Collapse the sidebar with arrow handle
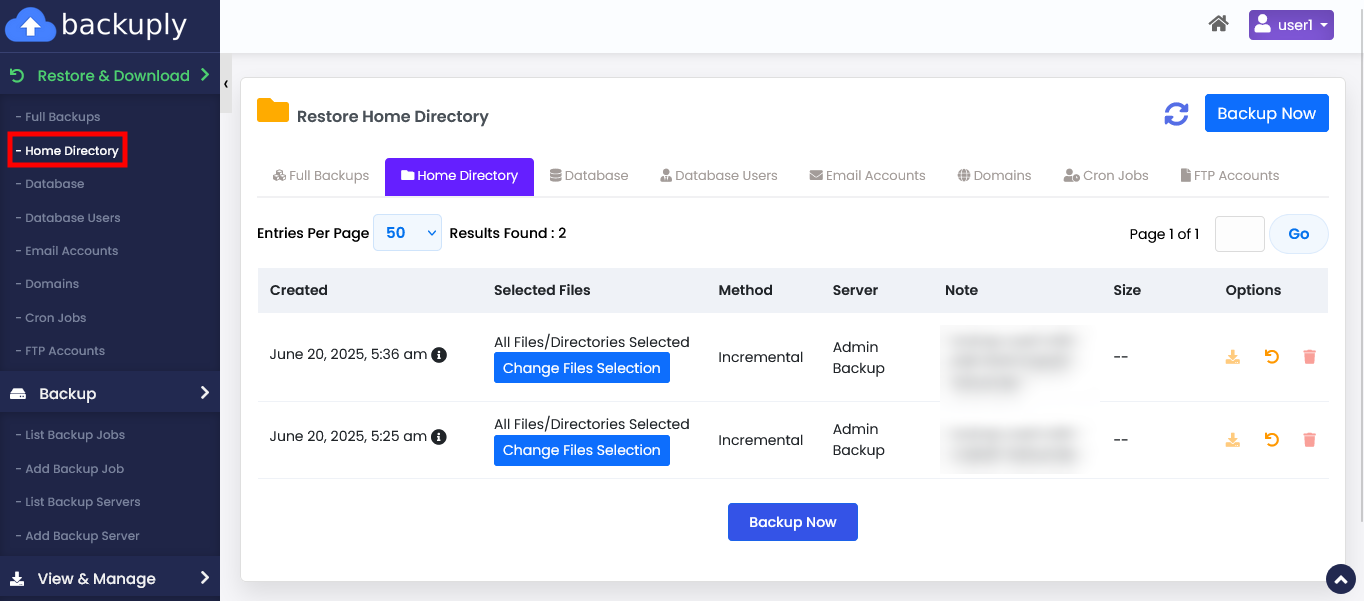 (226, 84)
